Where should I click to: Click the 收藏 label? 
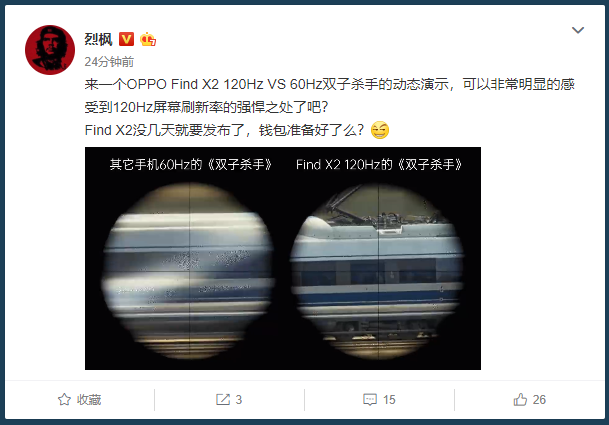[x=89, y=400]
